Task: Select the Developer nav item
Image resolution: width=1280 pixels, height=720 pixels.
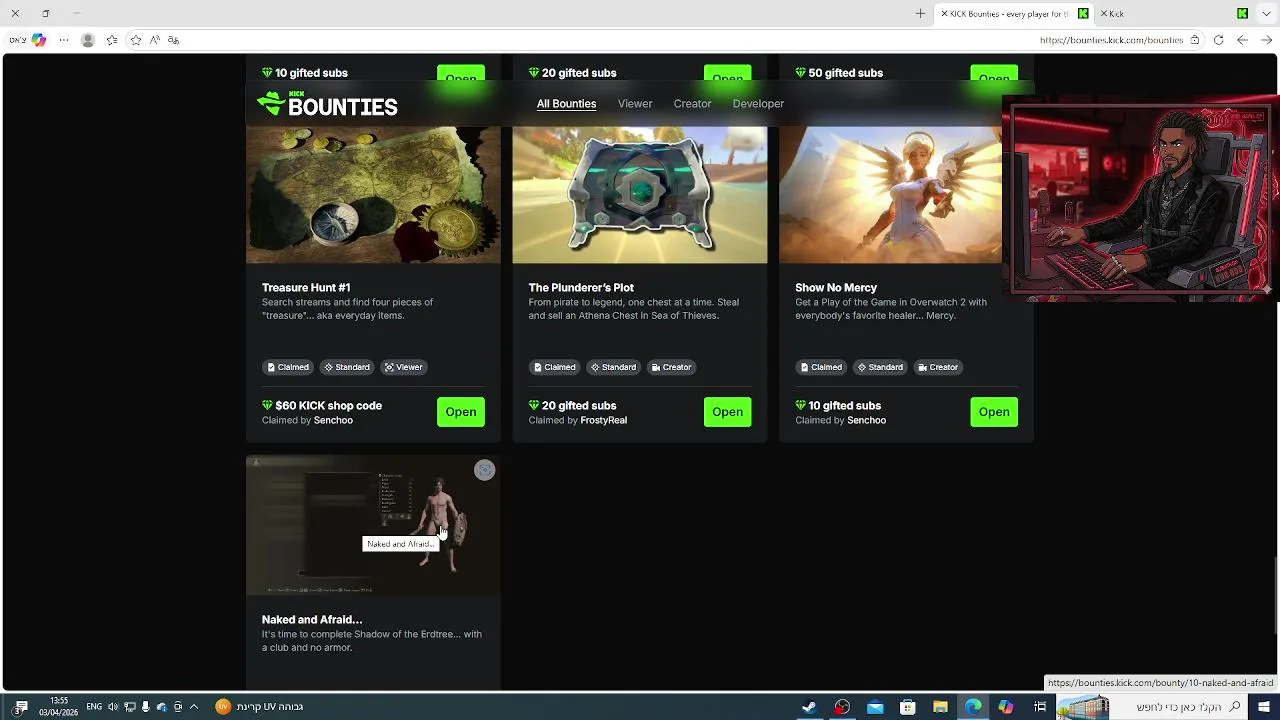Action: click(x=758, y=104)
